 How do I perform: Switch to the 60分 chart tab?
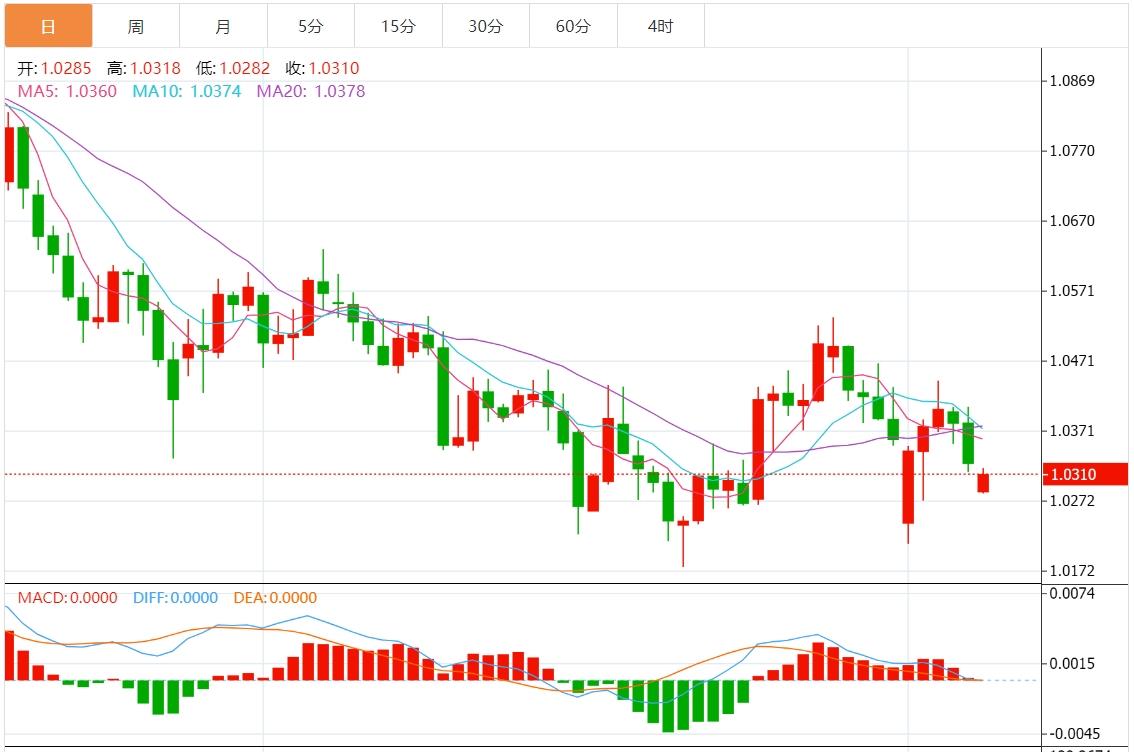[573, 26]
